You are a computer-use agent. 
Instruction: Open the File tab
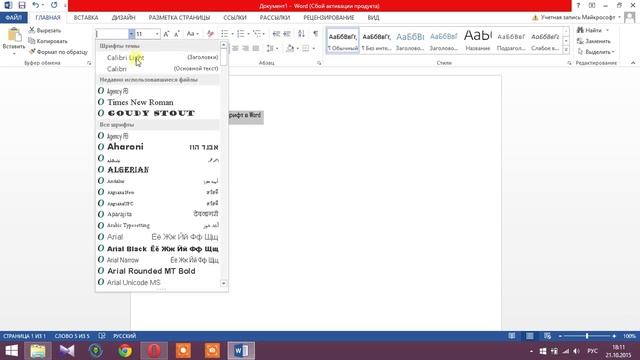coord(13,18)
